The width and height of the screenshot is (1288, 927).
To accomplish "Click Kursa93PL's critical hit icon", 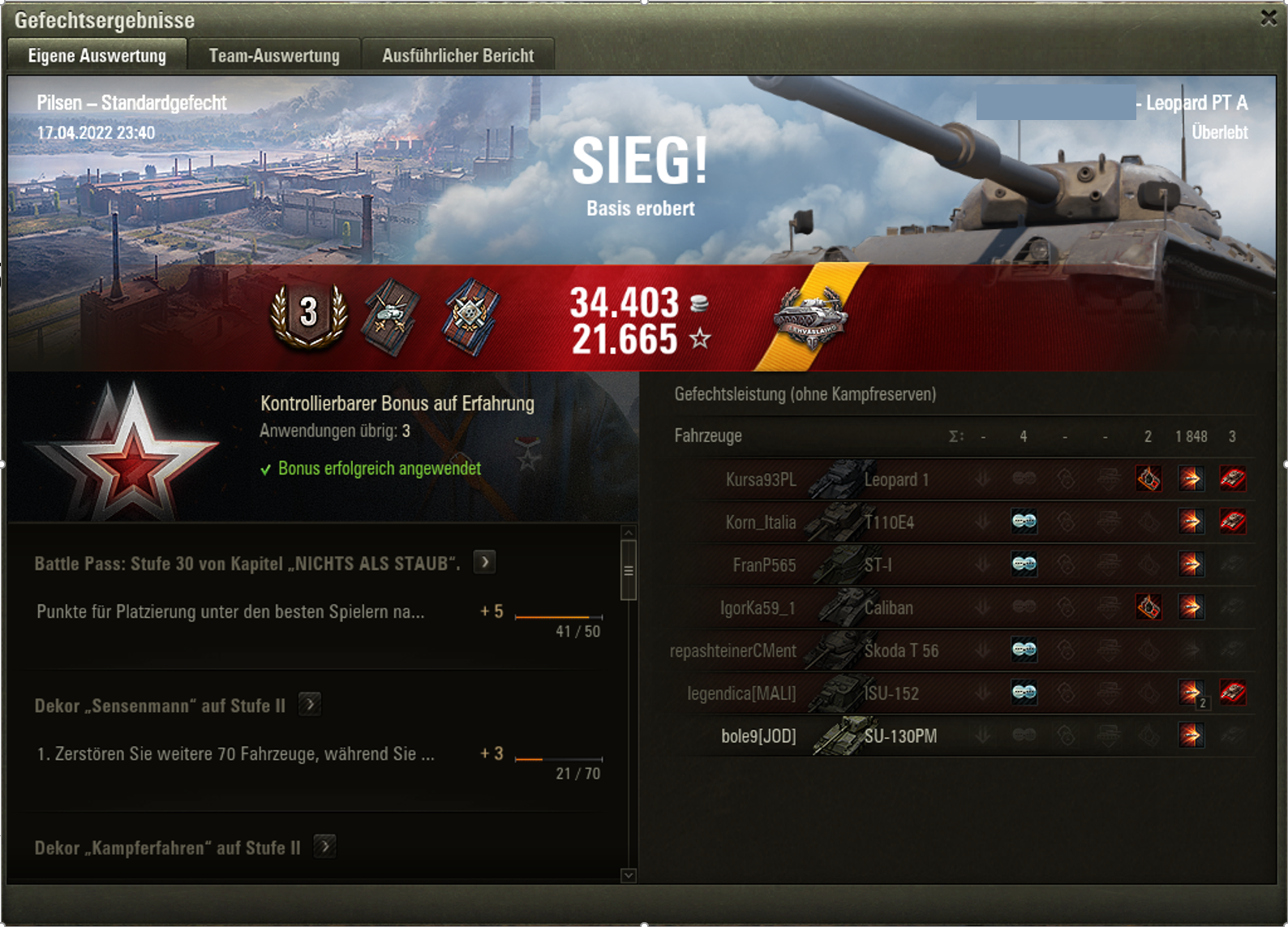I will click(1148, 479).
